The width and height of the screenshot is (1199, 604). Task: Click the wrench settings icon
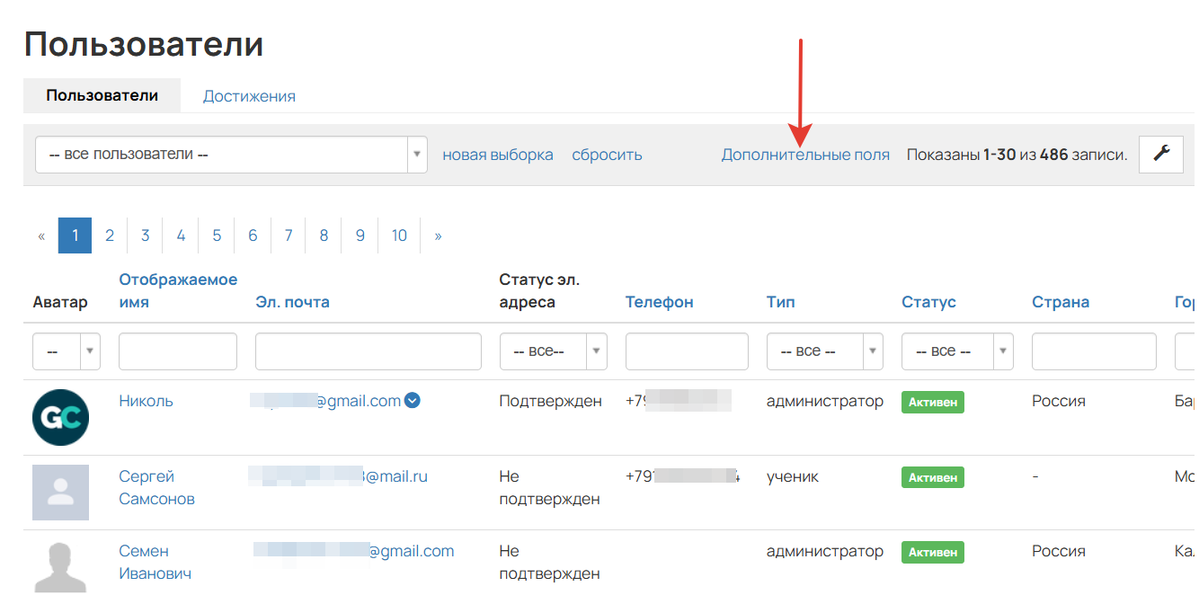[x=1161, y=154]
